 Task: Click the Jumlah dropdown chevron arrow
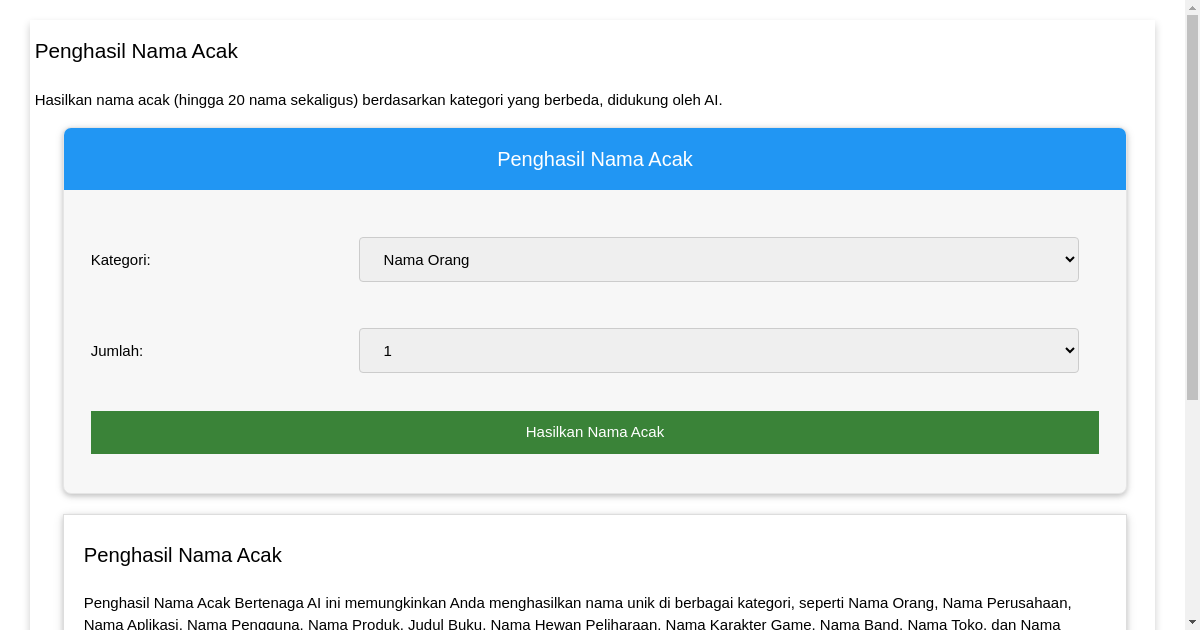tap(1066, 350)
